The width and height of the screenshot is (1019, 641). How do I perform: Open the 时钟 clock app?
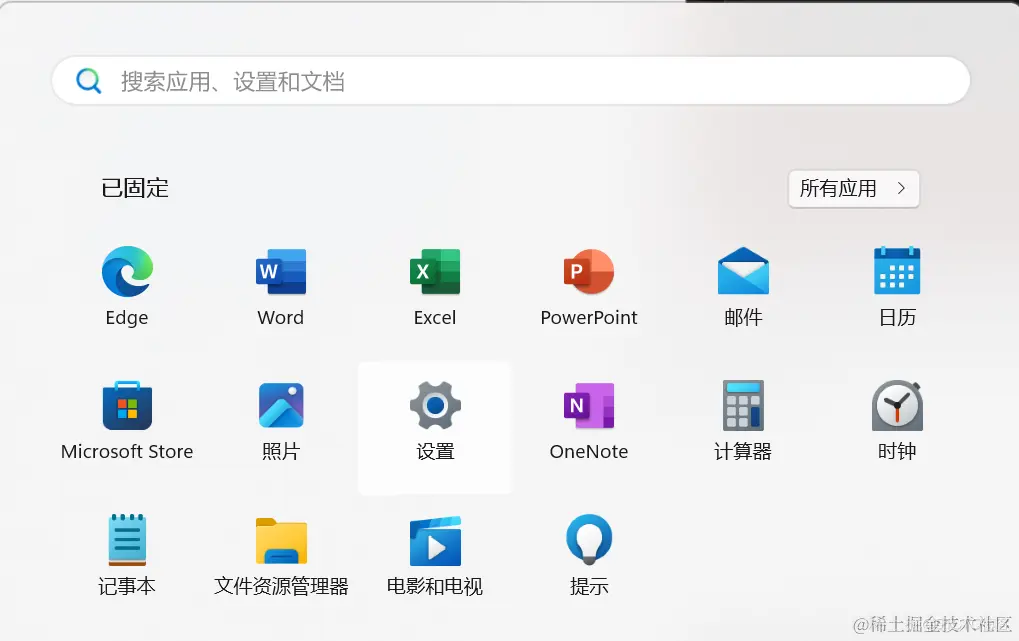897,406
